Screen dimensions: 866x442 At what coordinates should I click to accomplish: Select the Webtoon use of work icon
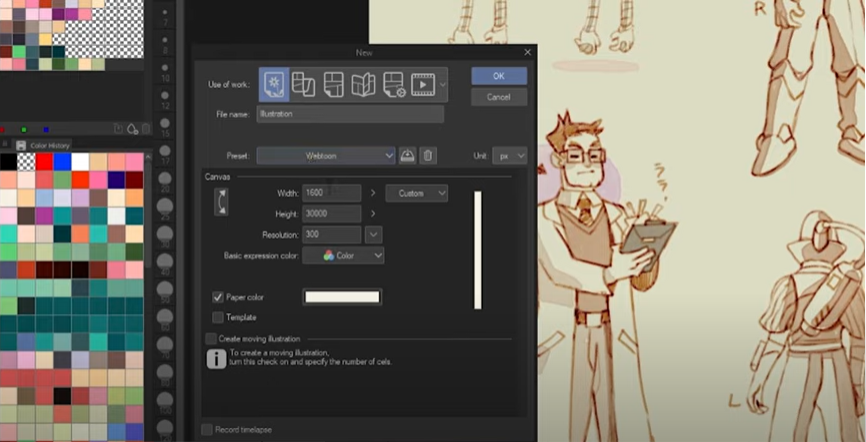[304, 86]
